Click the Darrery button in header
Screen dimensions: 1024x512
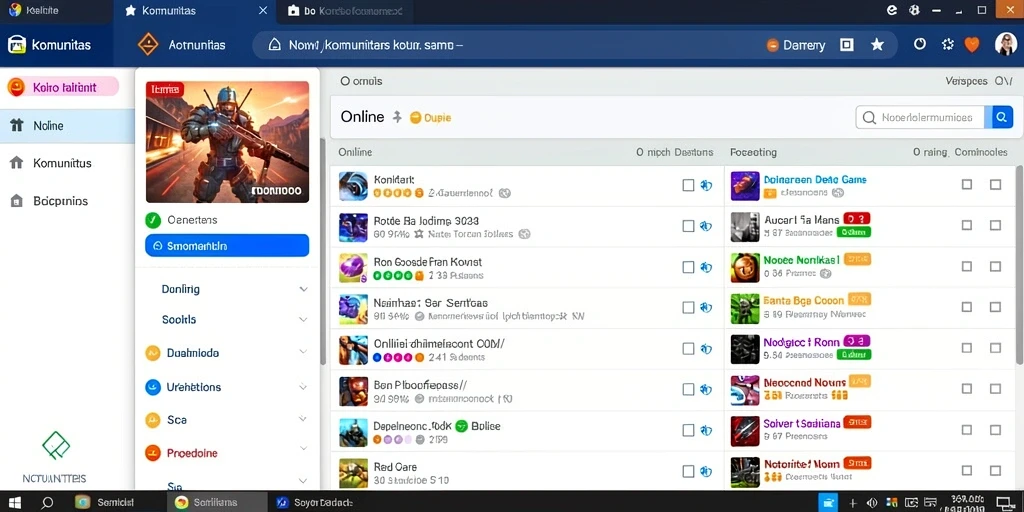click(795, 45)
